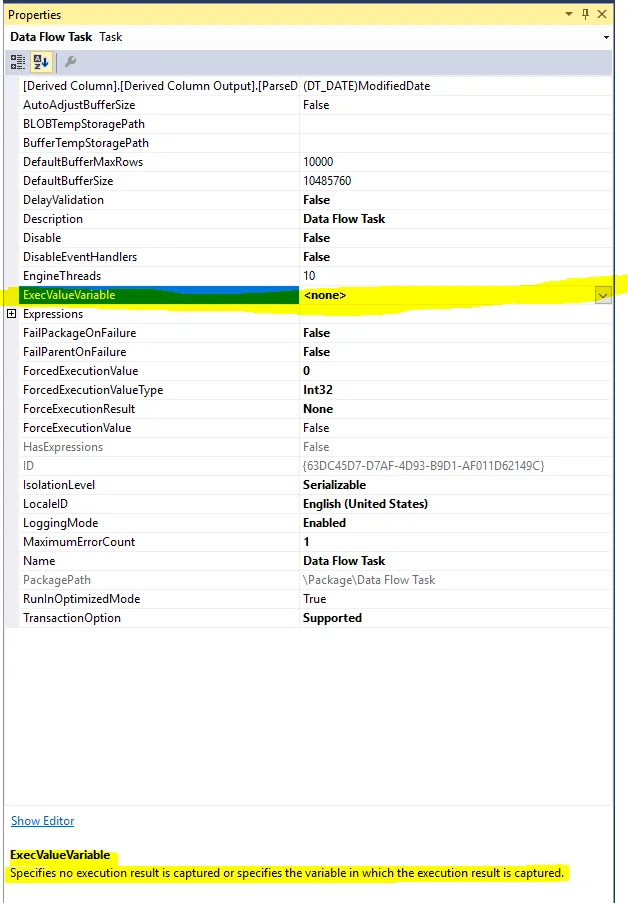Click the LoggingMode Enabled value
This screenshot has height=903, width=628.
tap(324, 523)
